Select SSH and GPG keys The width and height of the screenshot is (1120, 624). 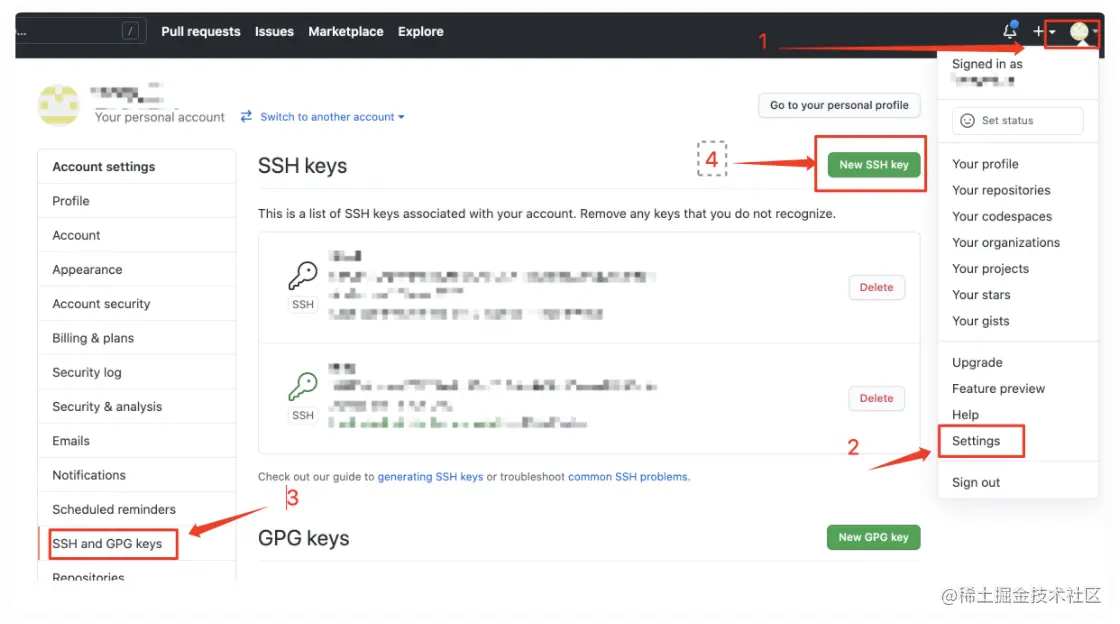tap(136, 543)
